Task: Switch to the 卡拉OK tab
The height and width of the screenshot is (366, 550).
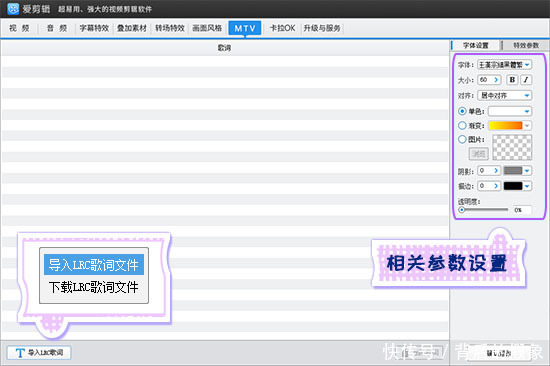Action: tap(282, 28)
